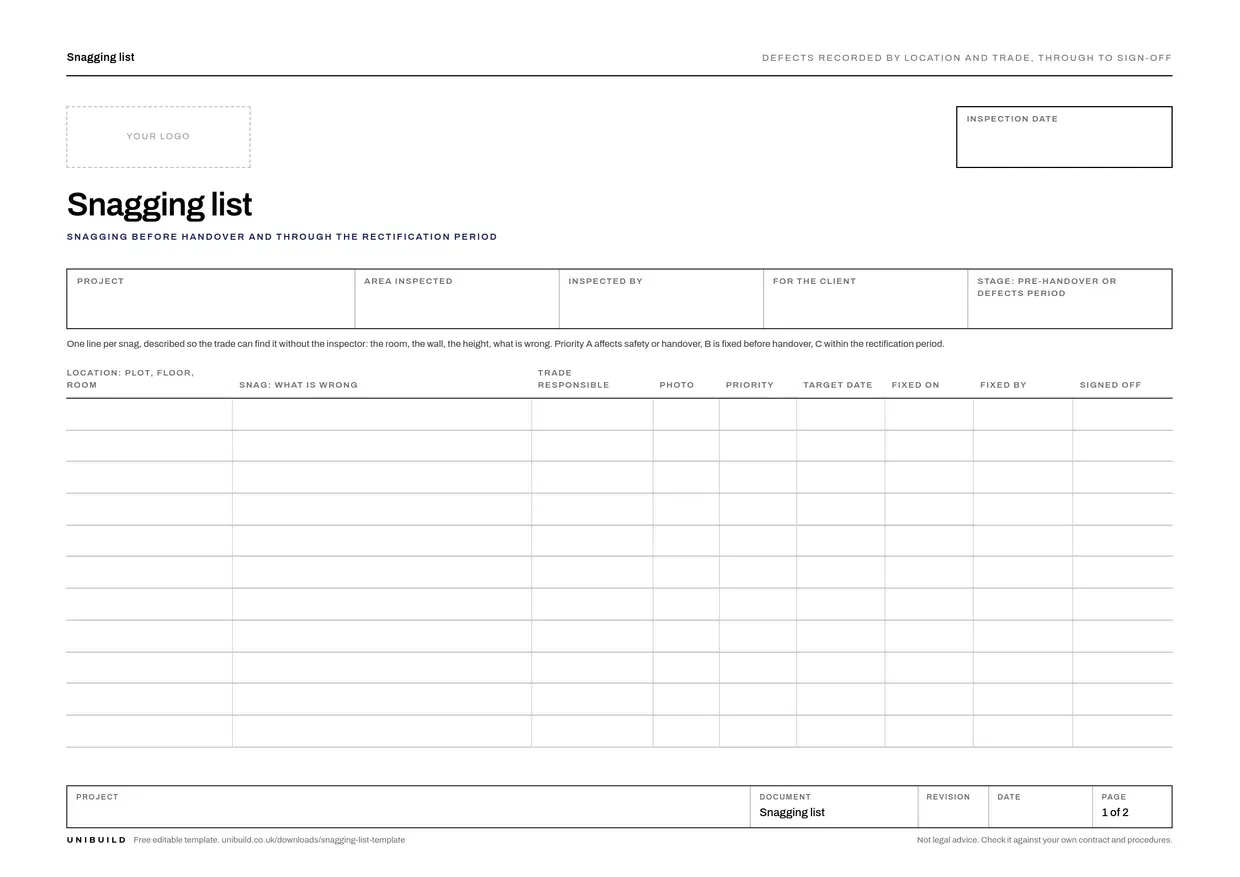Click the 'YOUR LOGO' placeholder box
1240x877 pixels.
point(158,137)
